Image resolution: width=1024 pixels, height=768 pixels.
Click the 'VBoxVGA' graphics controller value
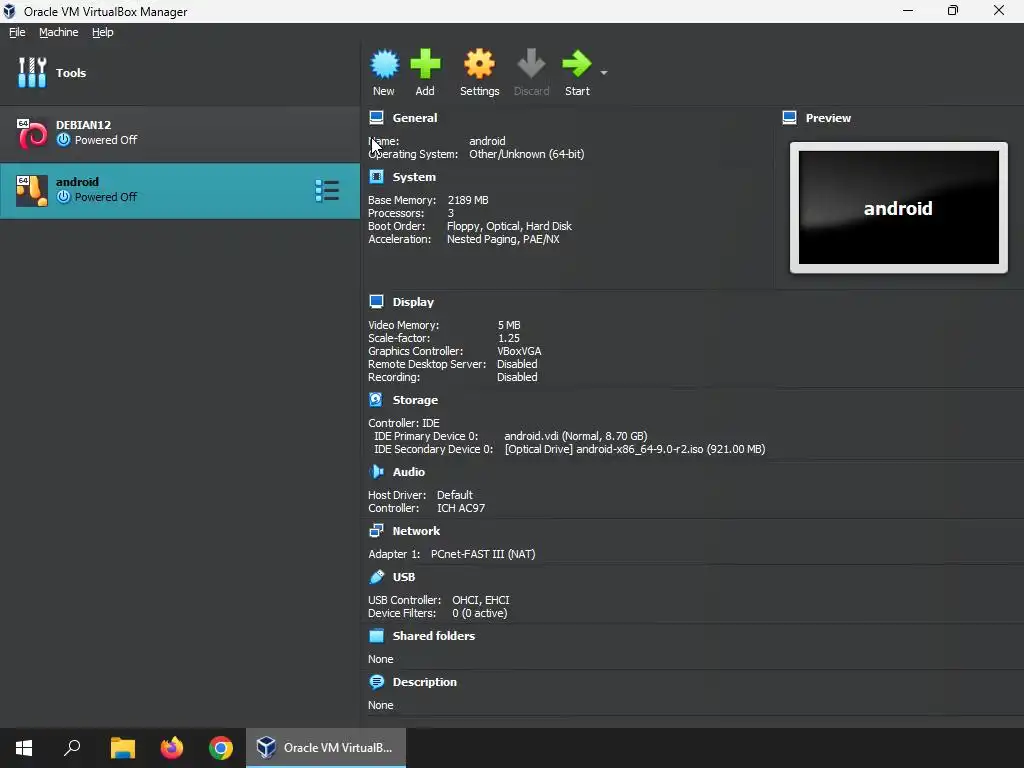tap(519, 351)
